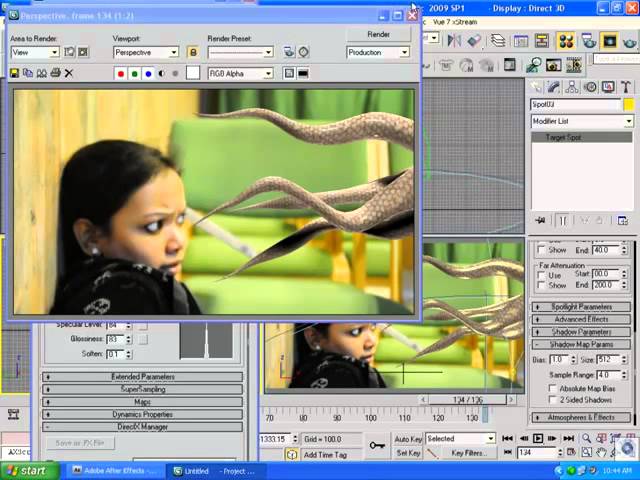Toggle blue channel display

coord(148,74)
